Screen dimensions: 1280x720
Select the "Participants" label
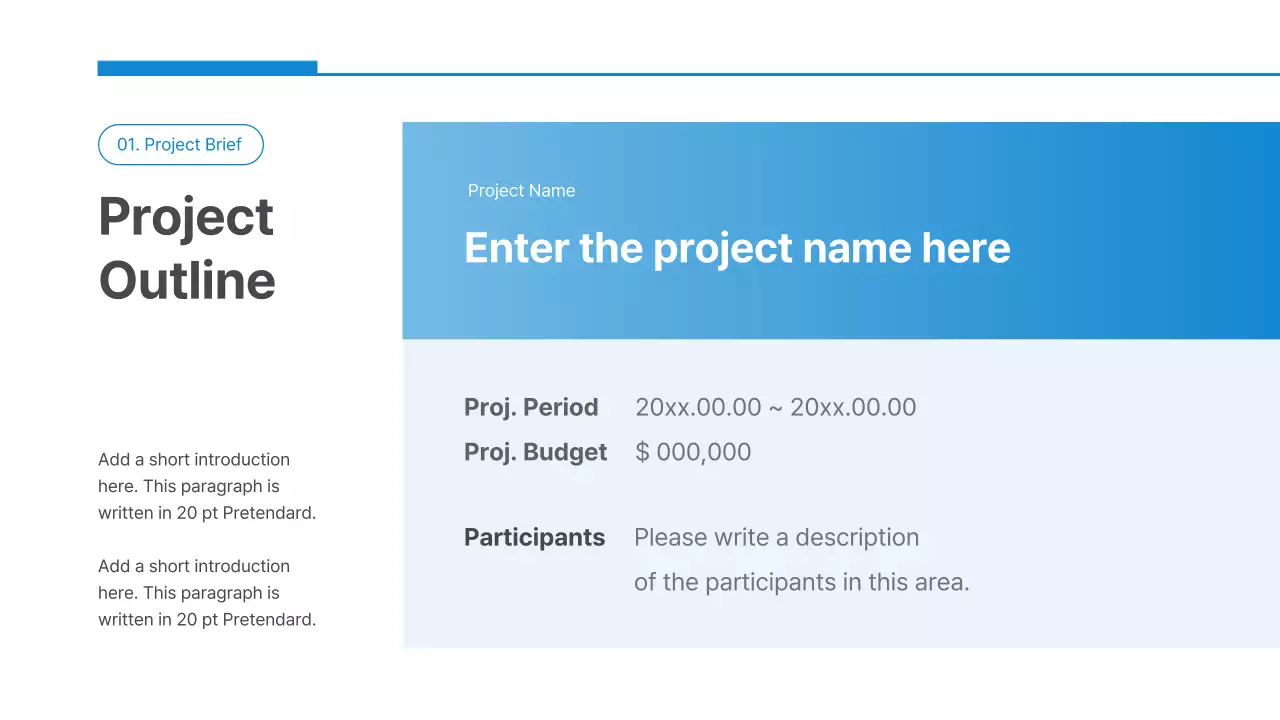coord(534,537)
